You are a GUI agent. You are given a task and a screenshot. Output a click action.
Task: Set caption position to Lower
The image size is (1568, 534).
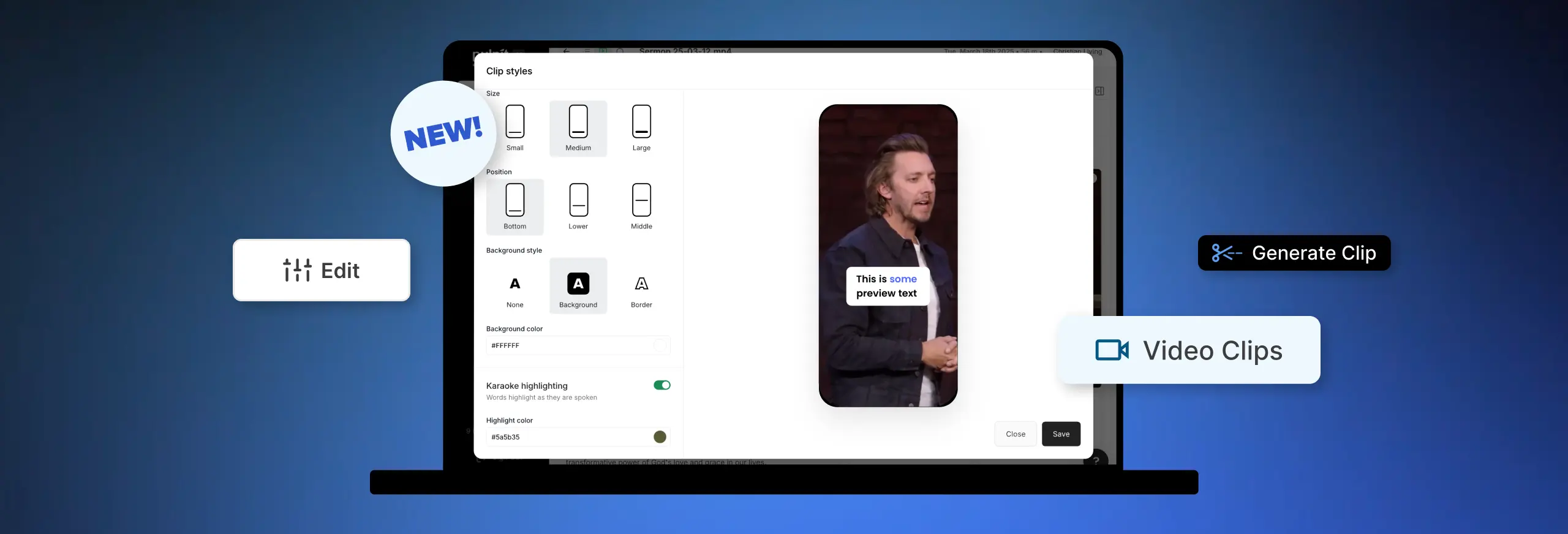point(578,207)
